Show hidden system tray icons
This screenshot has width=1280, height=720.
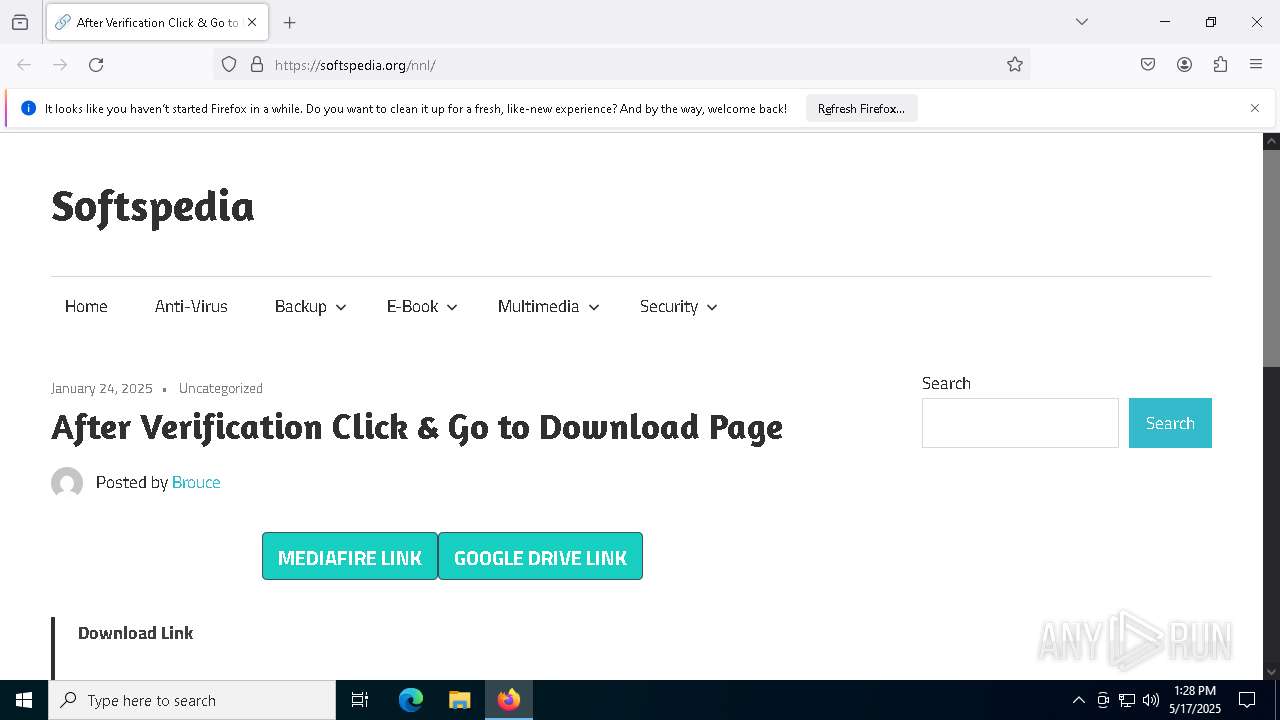[x=1078, y=700]
